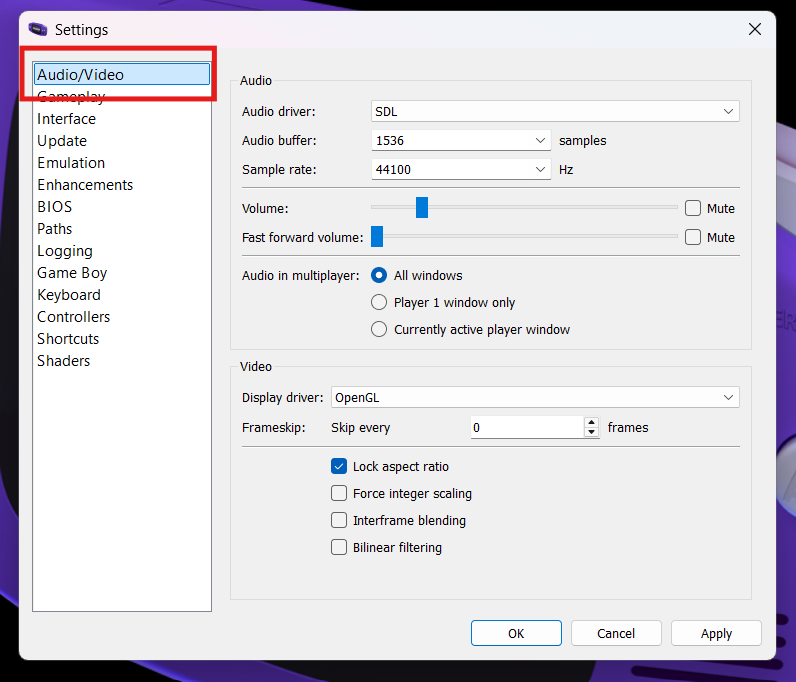Select Currently active player window
This screenshot has height=682, width=796.
379,329
